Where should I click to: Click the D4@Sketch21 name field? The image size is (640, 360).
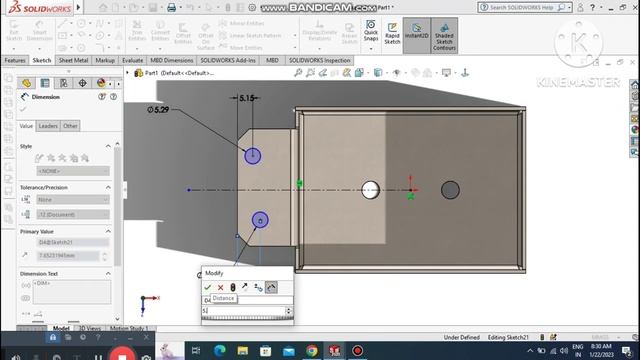pyautogui.click(x=73, y=242)
